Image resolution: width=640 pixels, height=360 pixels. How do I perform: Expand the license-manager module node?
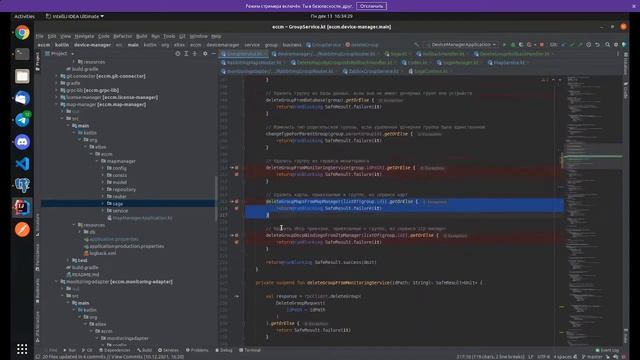[x=57, y=97]
